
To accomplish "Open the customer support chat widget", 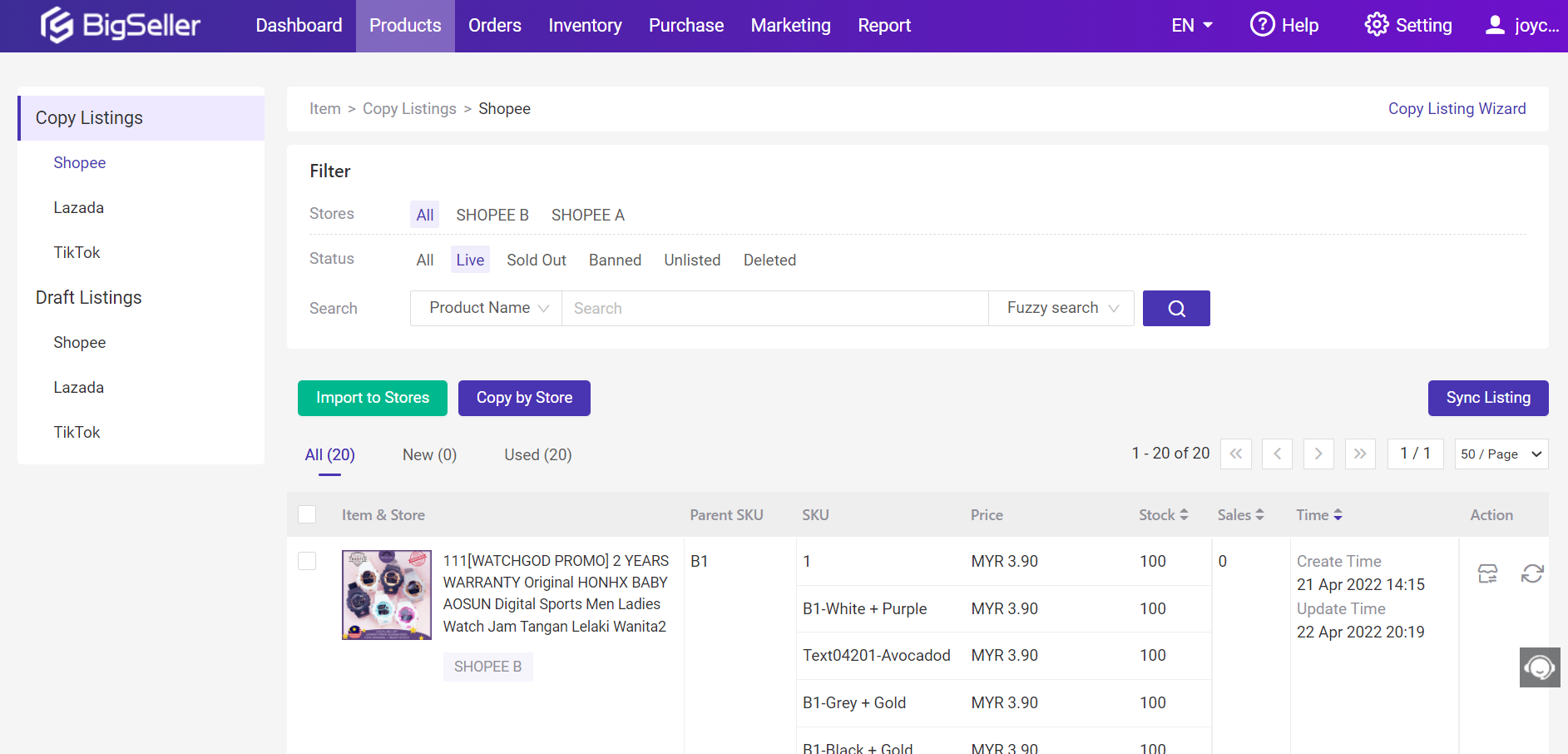I will [1540, 667].
